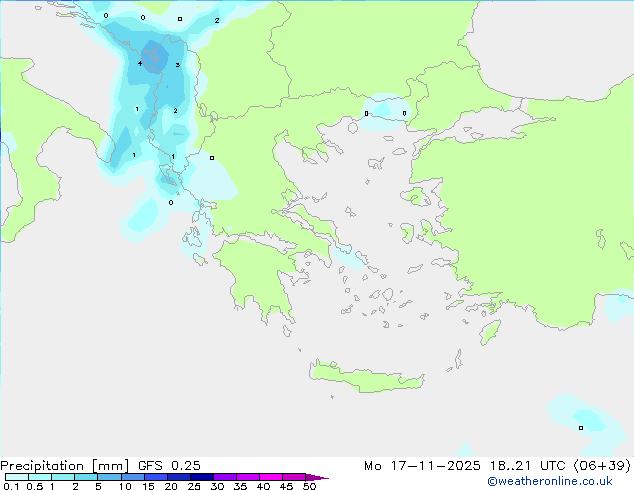Click the precipitation value '3' on map
634x490 pixels.
tap(178, 65)
